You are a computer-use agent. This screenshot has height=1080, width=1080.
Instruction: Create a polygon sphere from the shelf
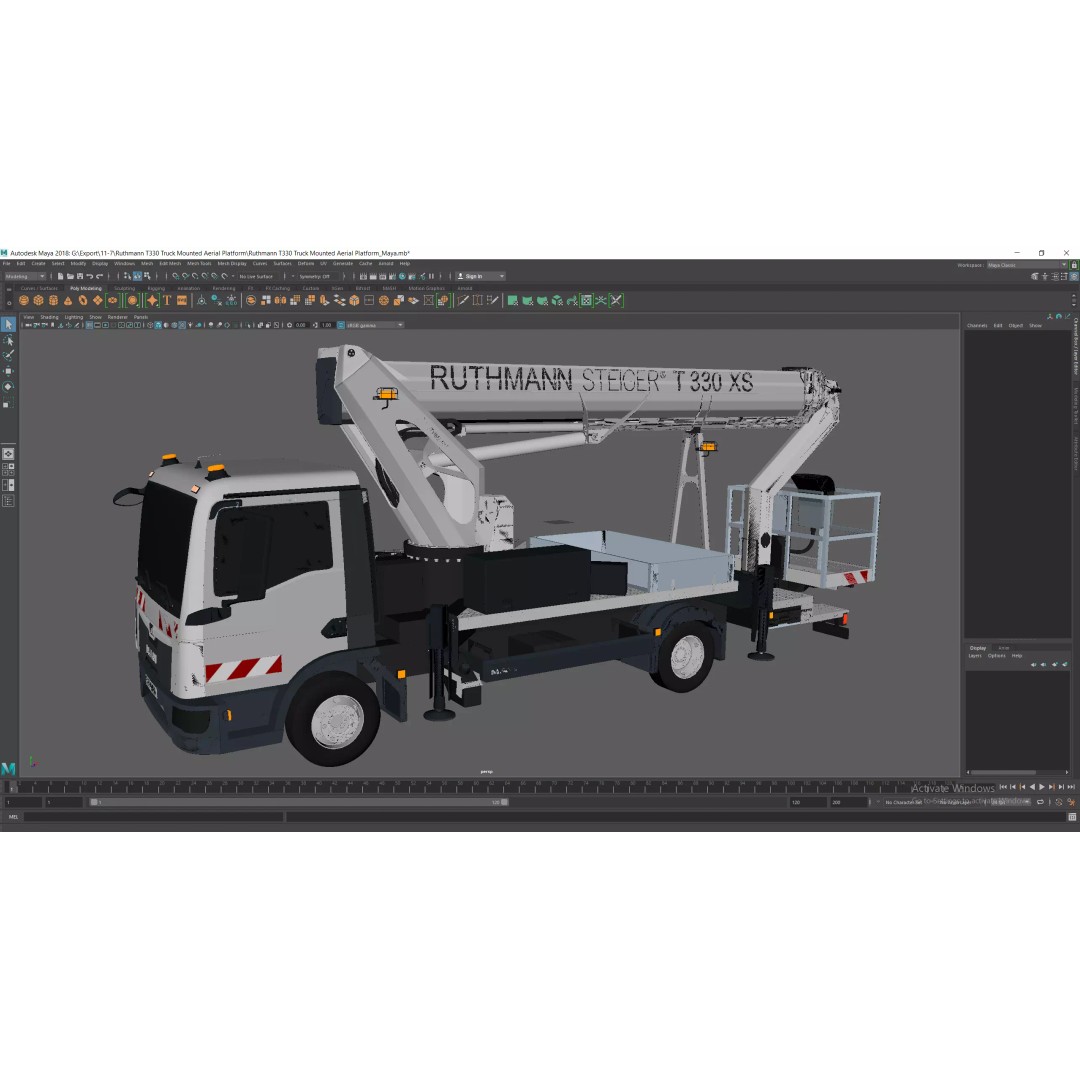tap(24, 300)
